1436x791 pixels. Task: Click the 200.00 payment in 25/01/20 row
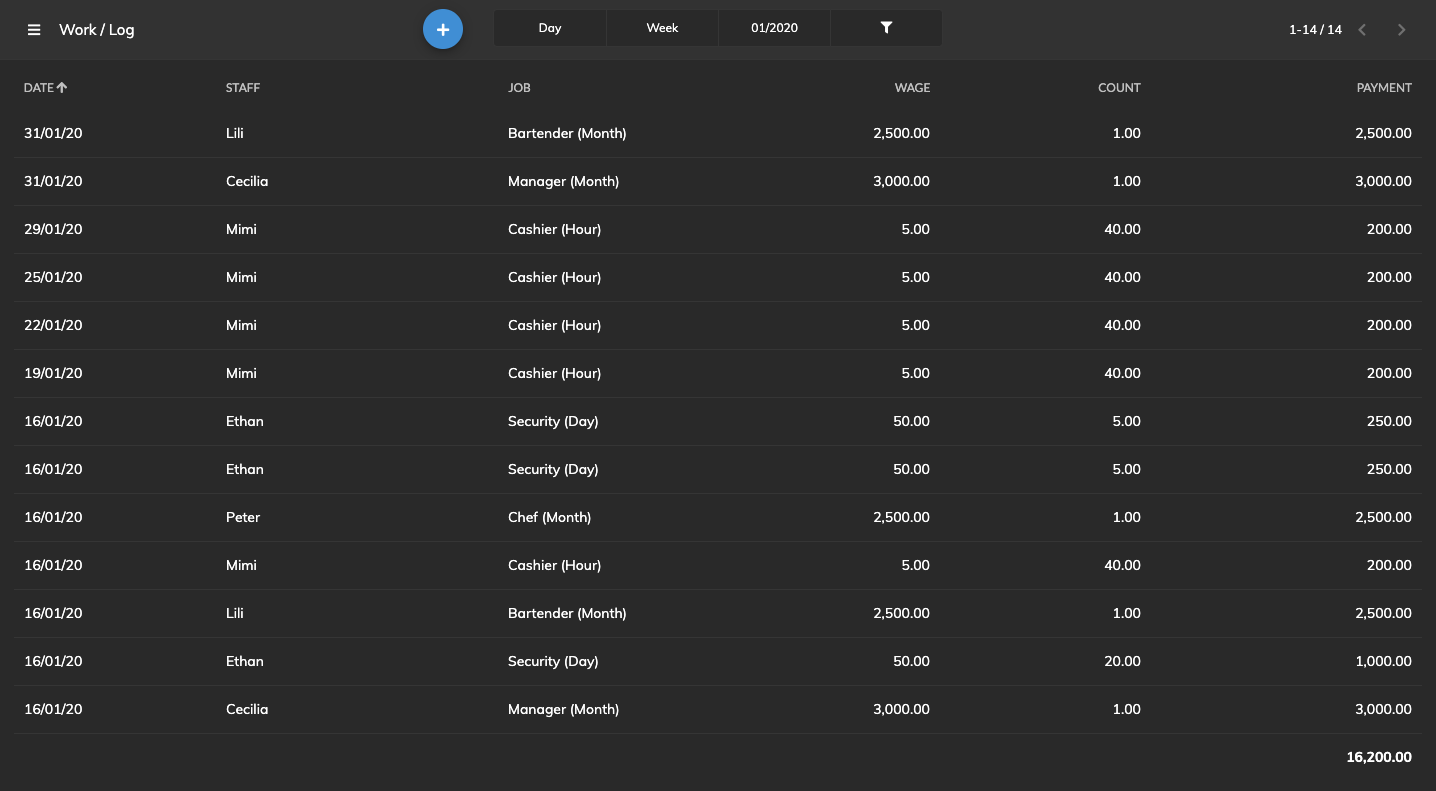point(1389,277)
